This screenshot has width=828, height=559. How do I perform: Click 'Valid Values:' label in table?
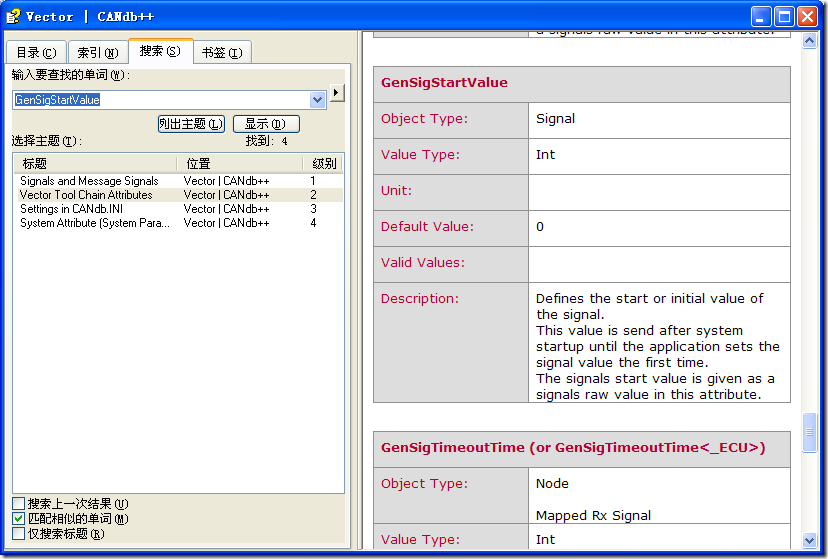pos(423,263)
